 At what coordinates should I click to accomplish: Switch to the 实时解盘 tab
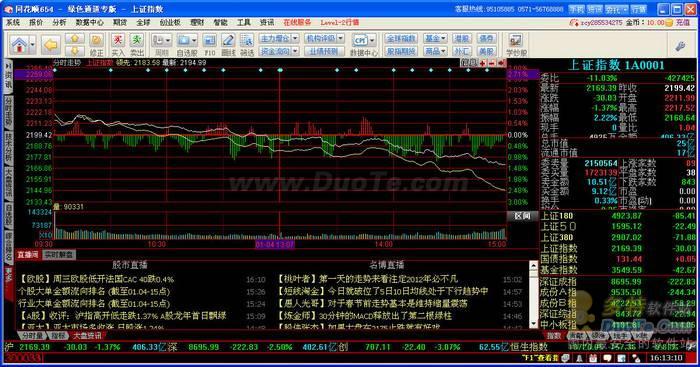pos(59,255)
